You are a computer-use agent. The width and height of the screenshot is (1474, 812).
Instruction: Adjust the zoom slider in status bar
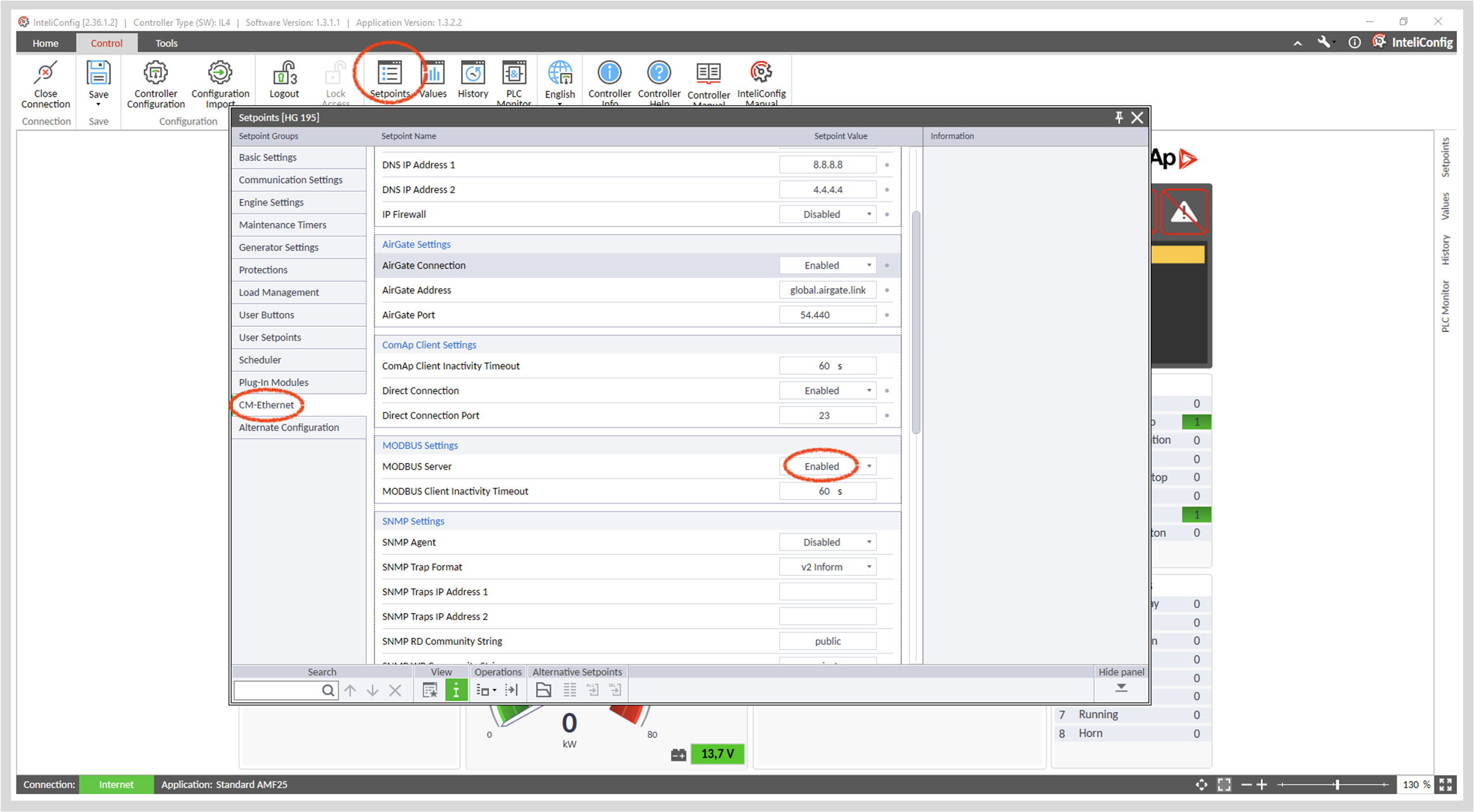click(1337, 784)
